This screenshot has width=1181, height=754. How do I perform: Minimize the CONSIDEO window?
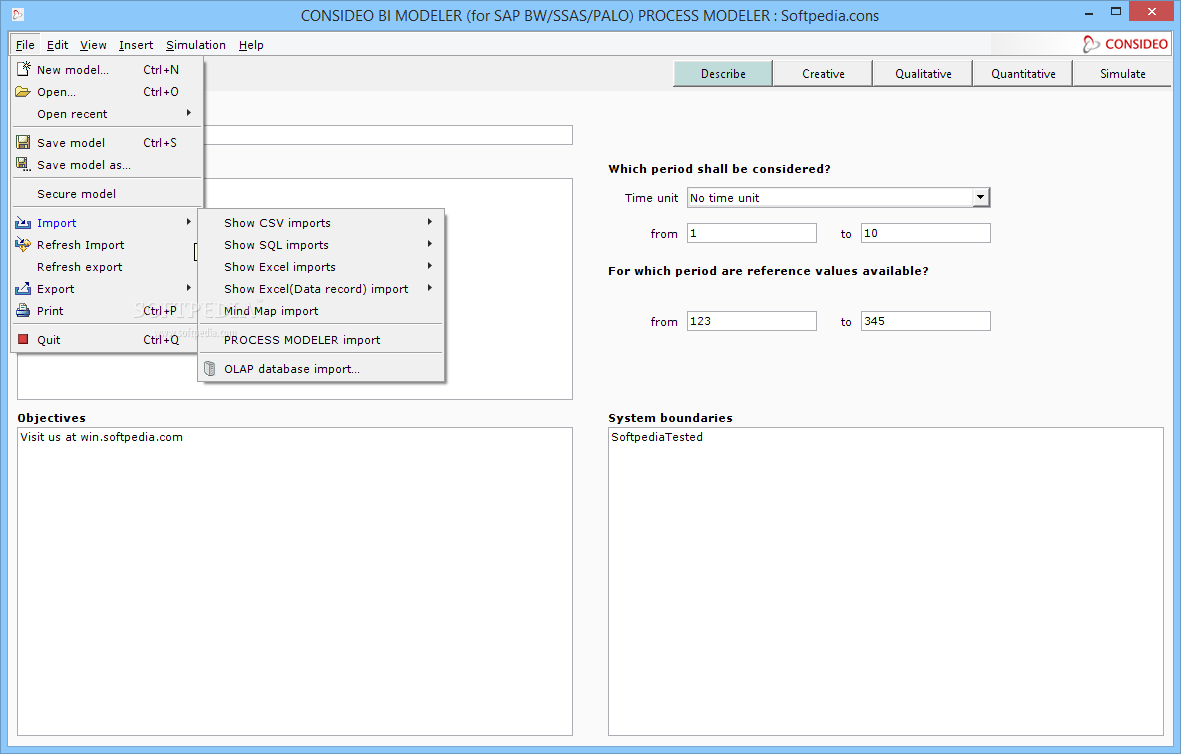tap(1089, 13)
